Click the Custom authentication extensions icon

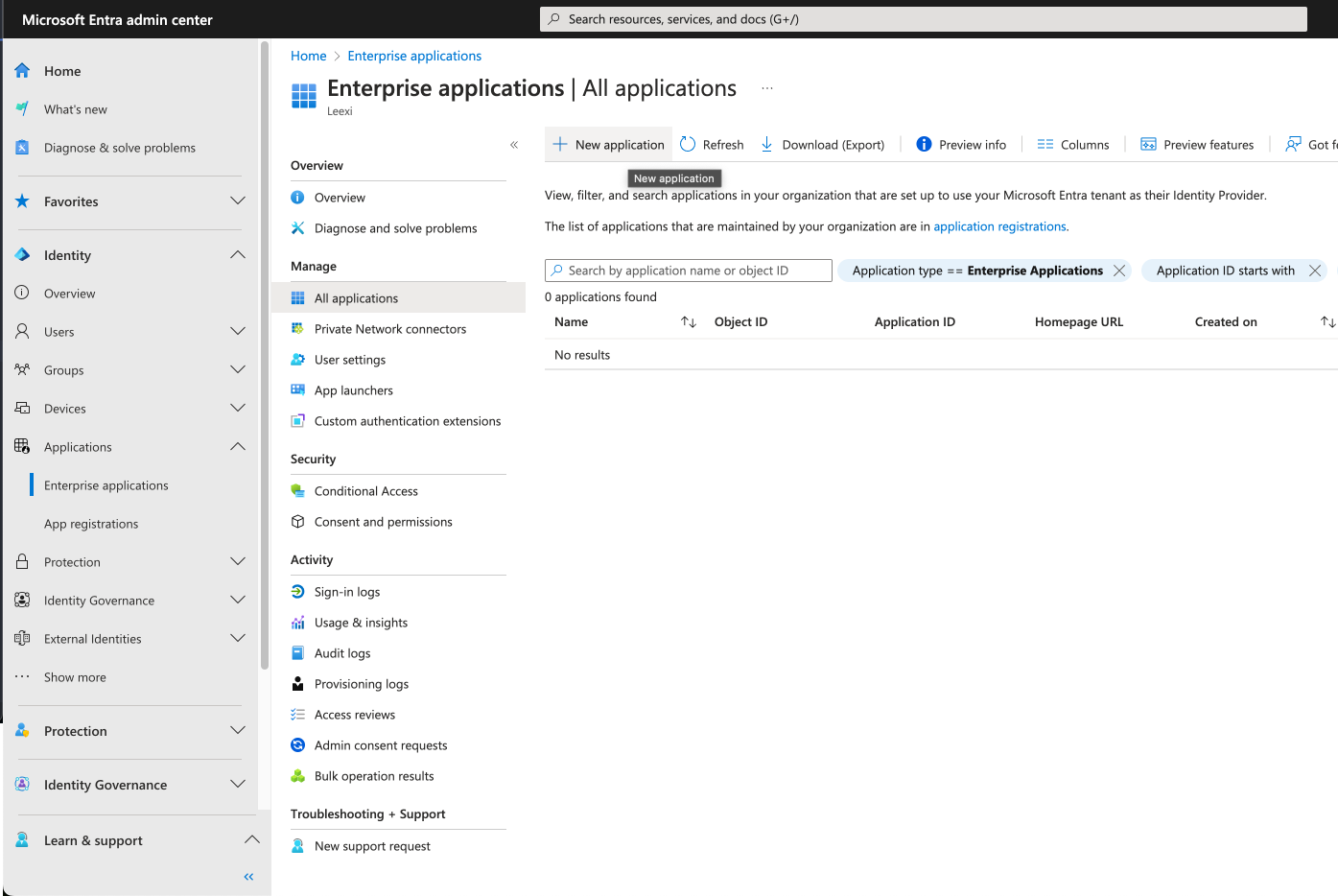pyautogui.click(x=297, y=421)
